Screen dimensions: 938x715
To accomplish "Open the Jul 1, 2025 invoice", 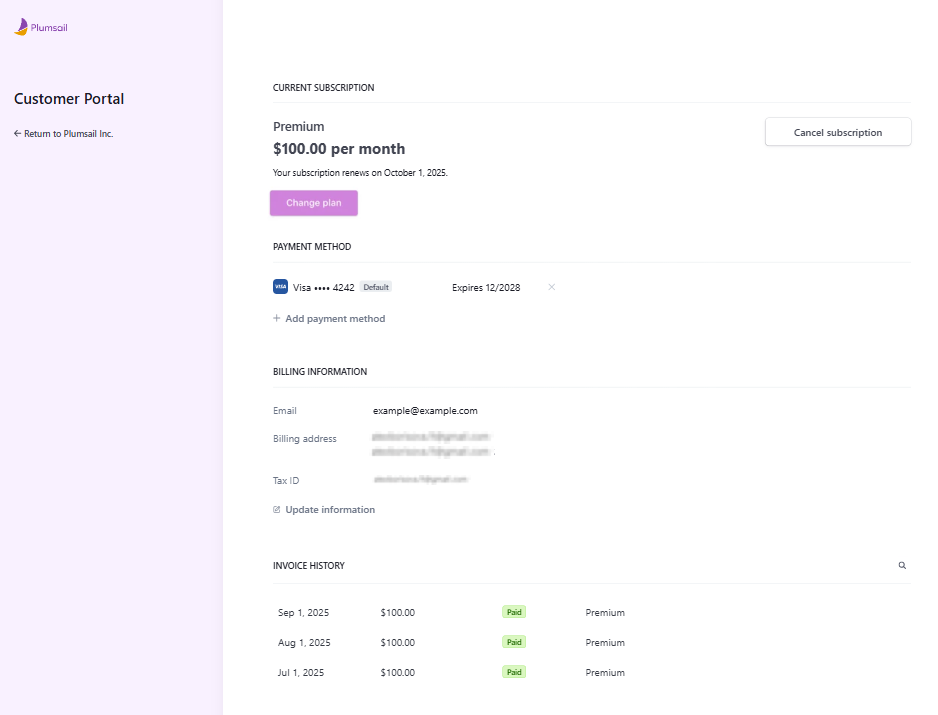I will [303, 673].
